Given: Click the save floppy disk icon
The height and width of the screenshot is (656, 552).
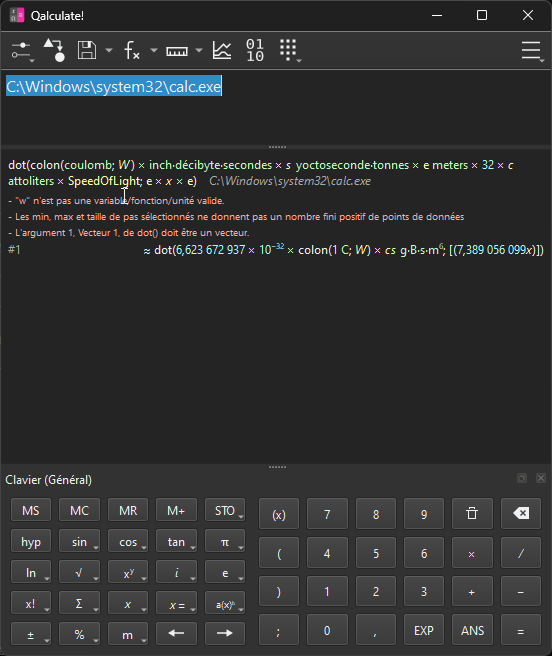Looking at the screenshot, I should [87, 50].
